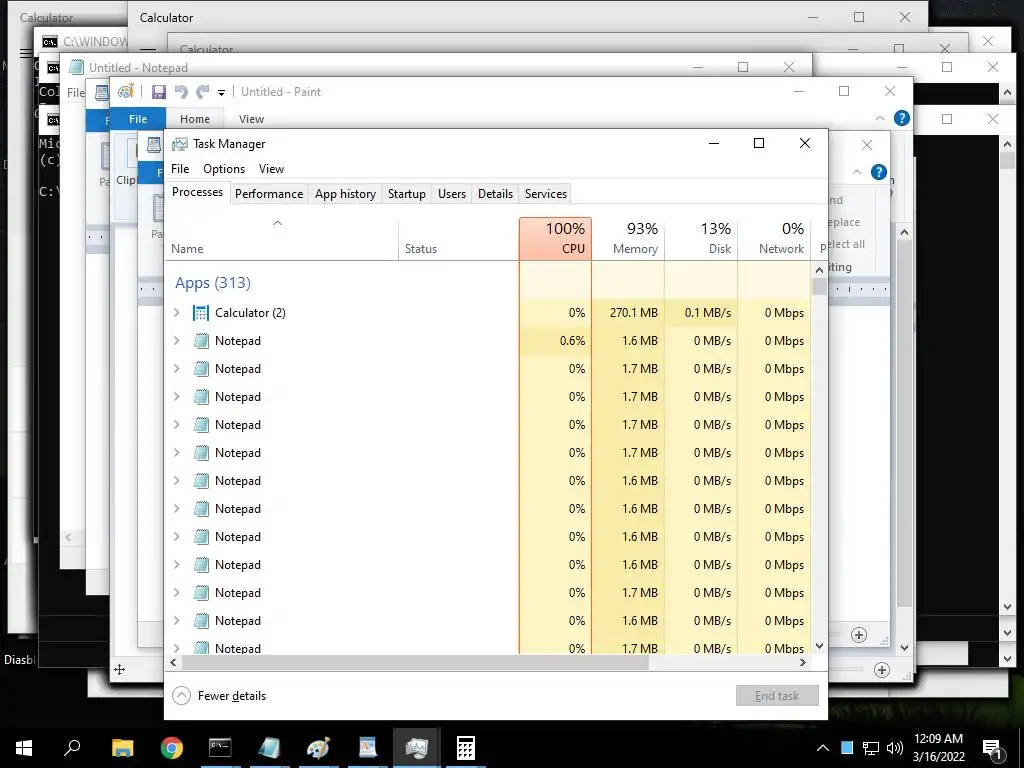Open the Users tab

coord(452,194)
